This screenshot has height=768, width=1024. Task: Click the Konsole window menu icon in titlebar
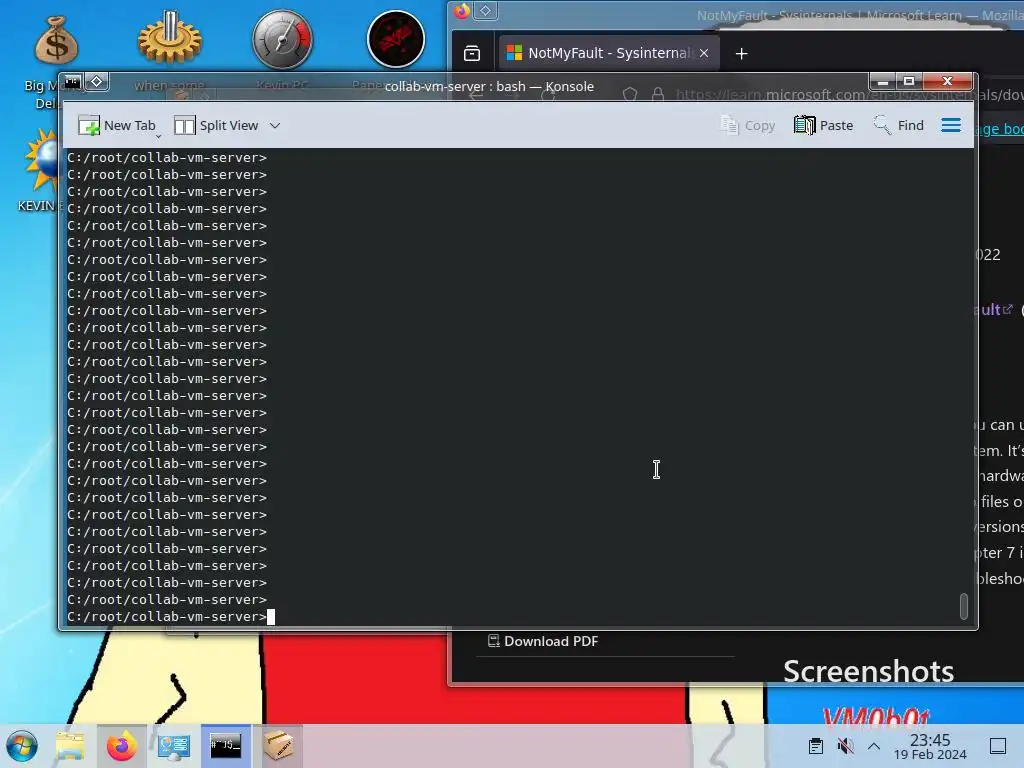click(72, 82)
